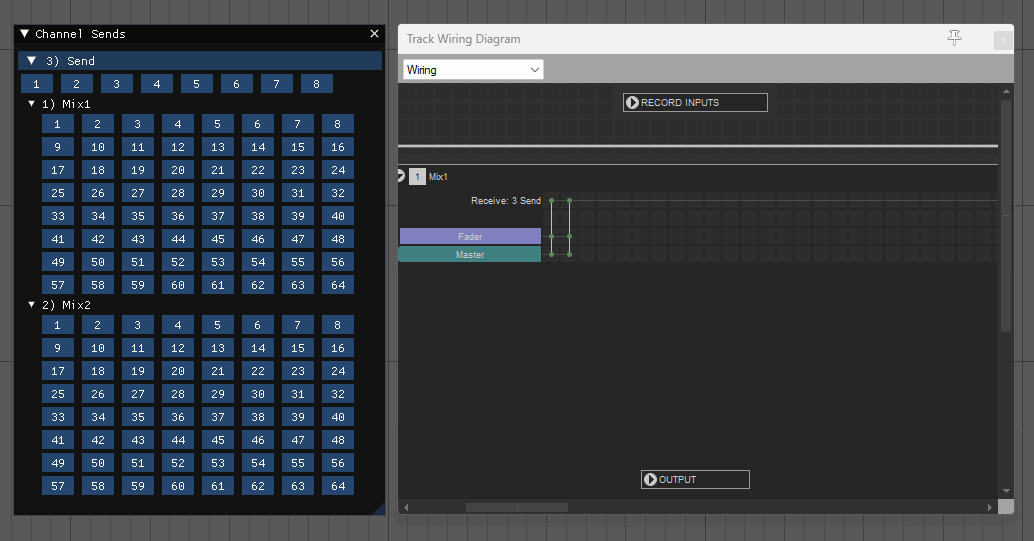Viewport: 1034px width, 541px height.
Task: Toggle Send source channel 8
Action: (x=317, y=84)
